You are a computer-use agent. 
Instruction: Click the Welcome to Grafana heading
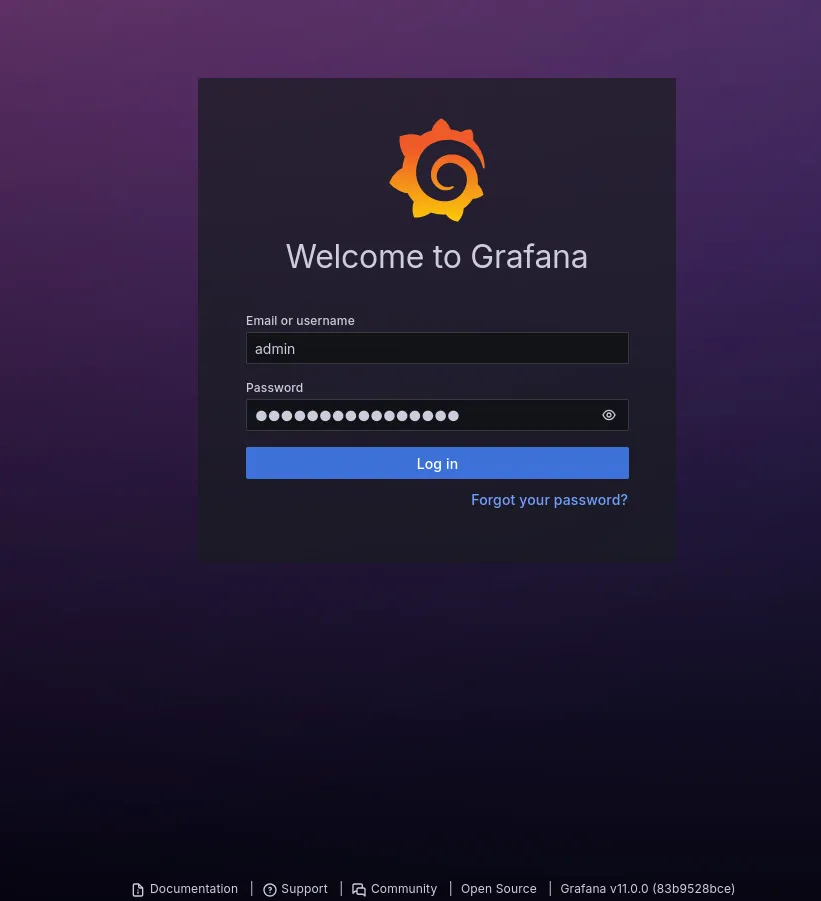437,257
